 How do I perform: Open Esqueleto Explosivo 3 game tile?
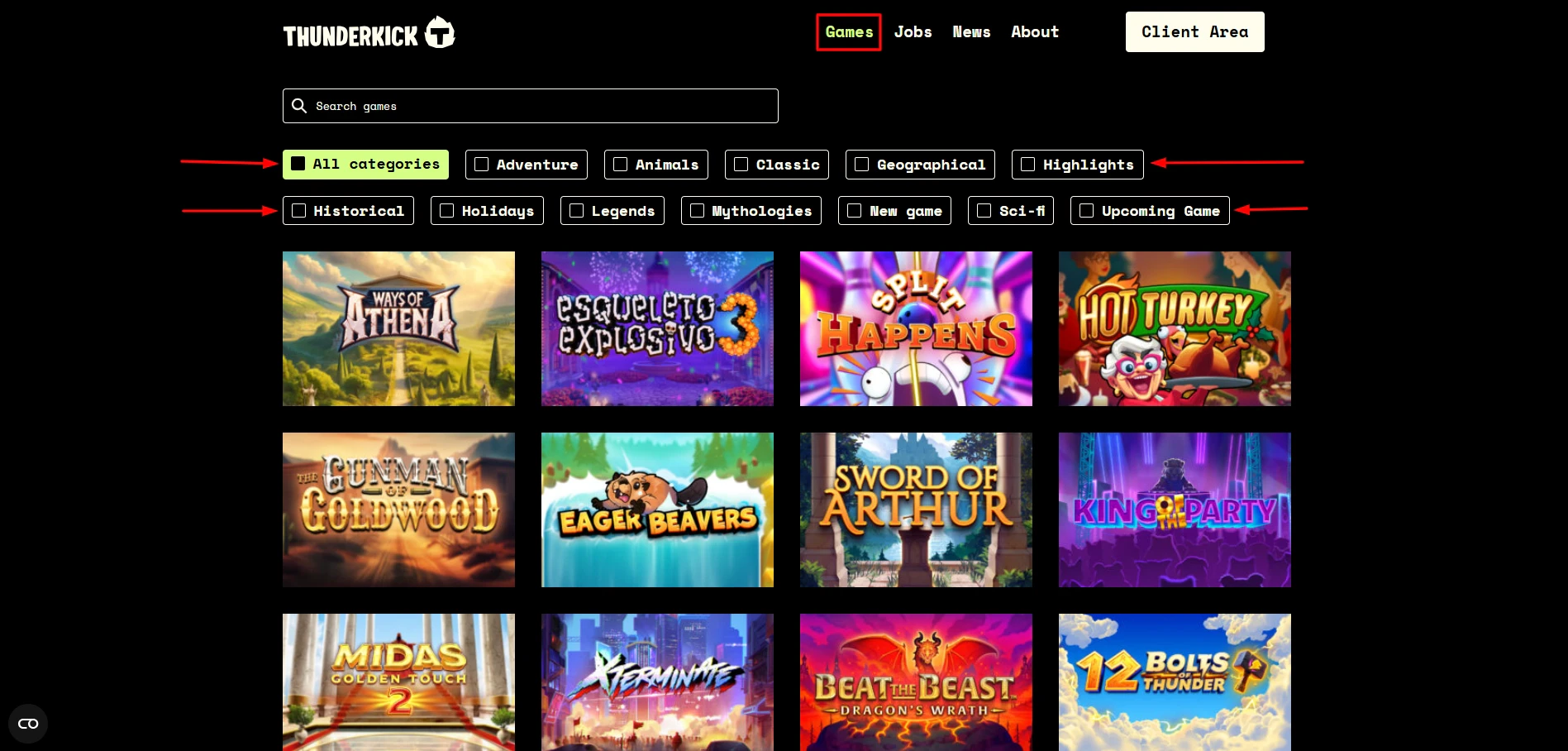(657, 328)
